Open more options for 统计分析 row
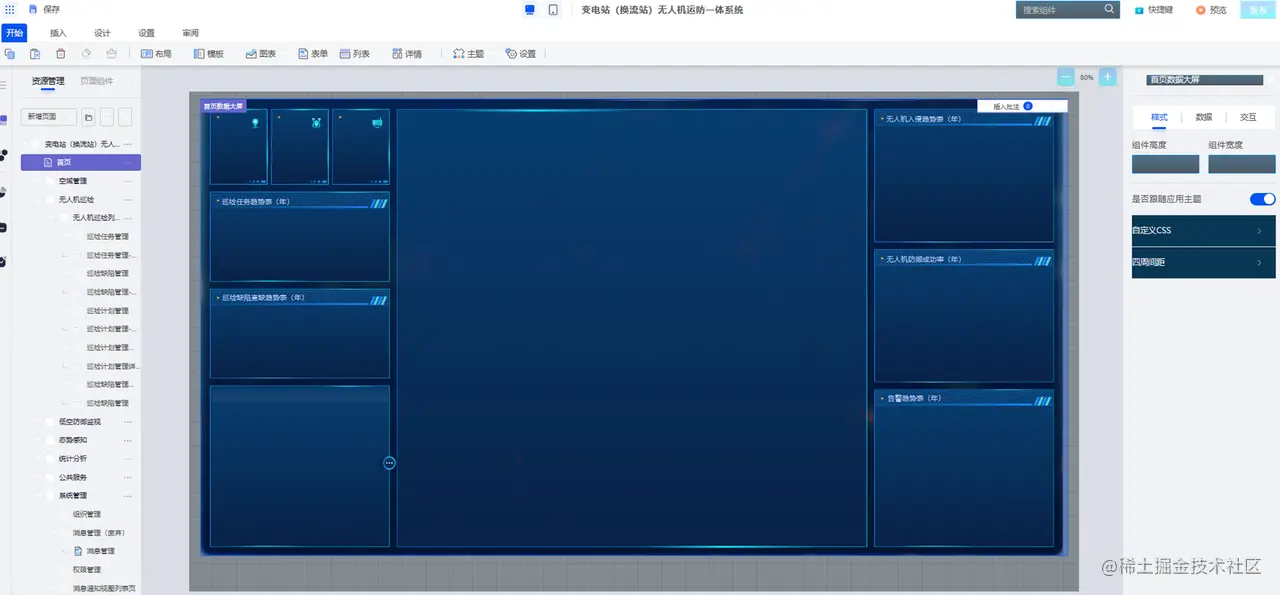This screenshot has width=1280, height=595. [128, 458]
